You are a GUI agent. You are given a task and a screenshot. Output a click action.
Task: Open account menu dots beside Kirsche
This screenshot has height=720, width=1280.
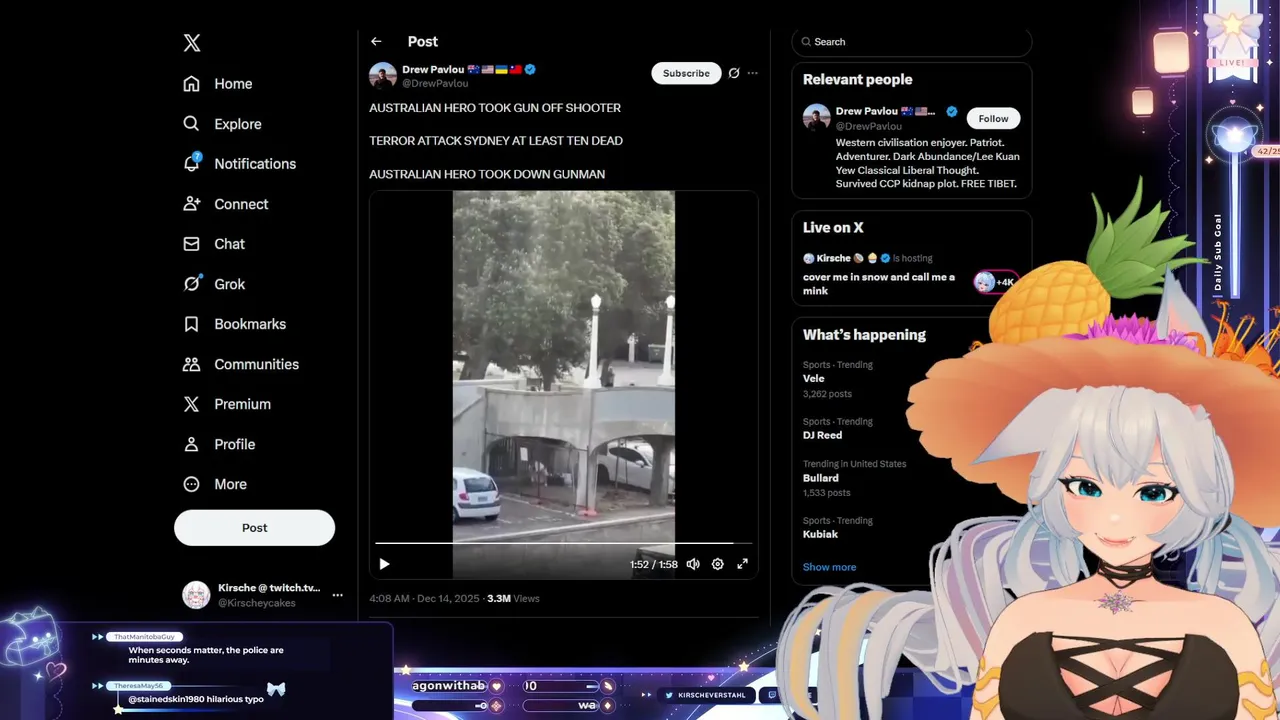(337, 595)
